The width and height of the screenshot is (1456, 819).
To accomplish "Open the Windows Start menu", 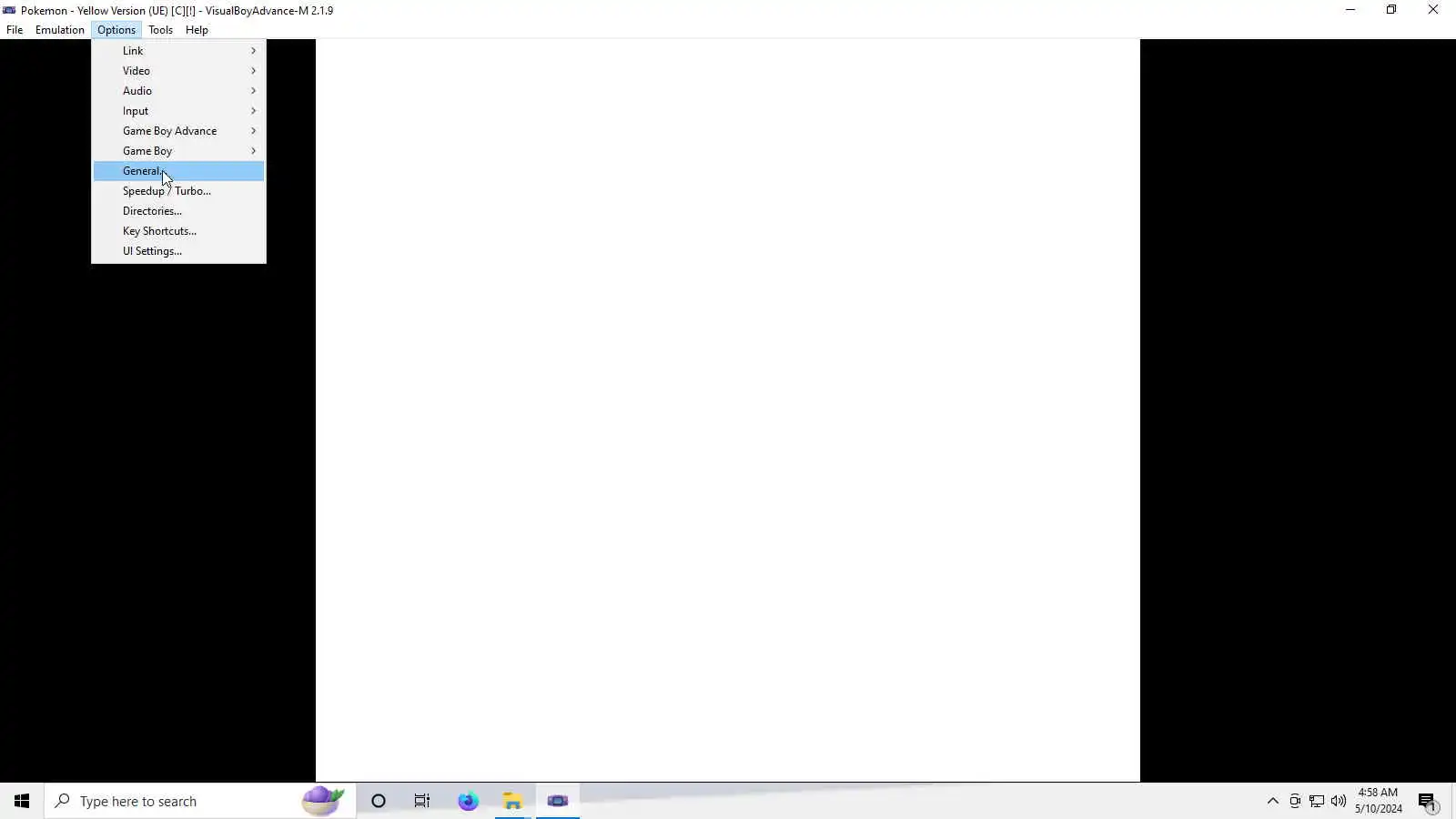I will (22, 801).
